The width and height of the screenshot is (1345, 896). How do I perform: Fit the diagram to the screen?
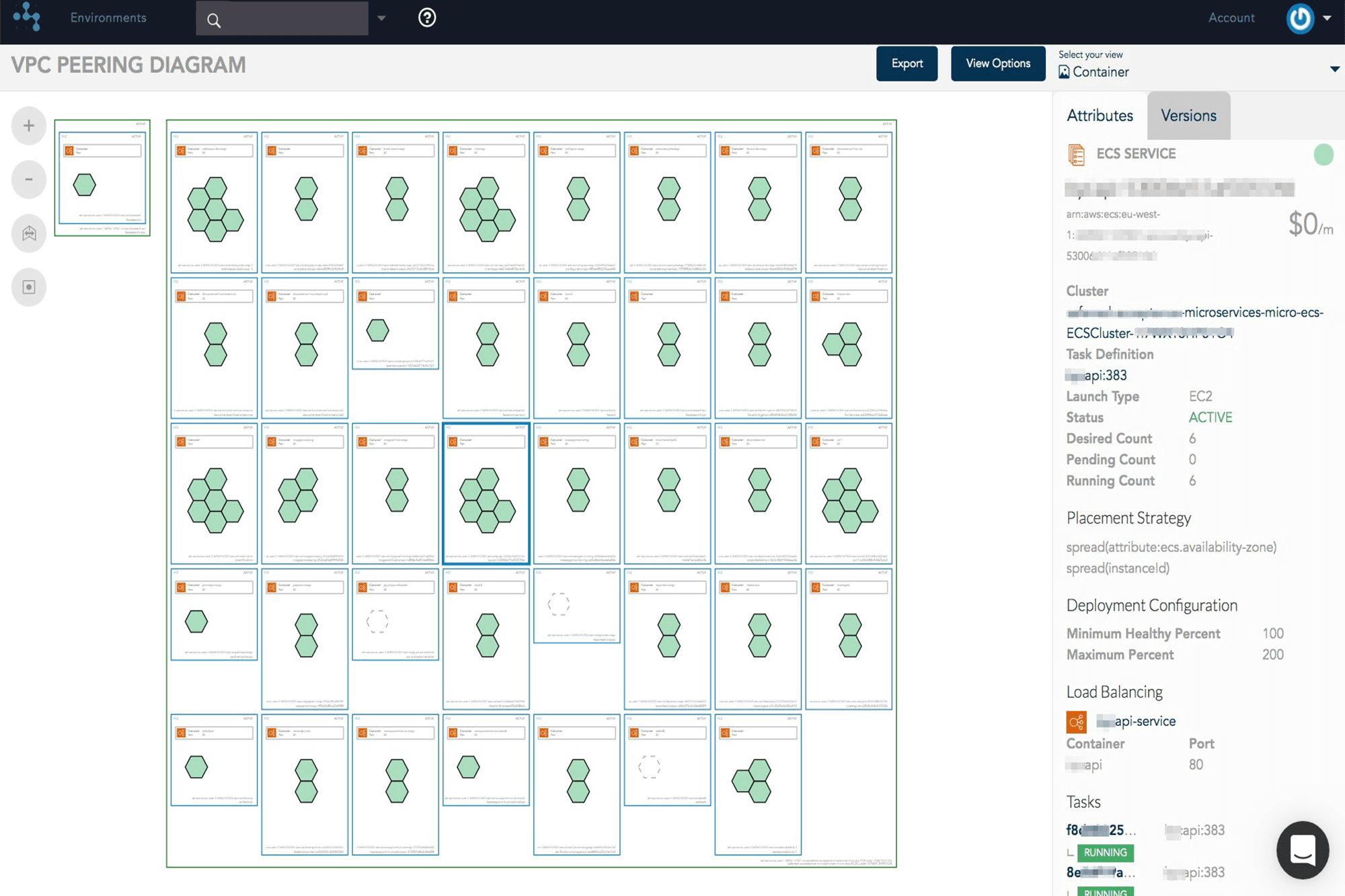pyautogui.click(x=28, y=233)
